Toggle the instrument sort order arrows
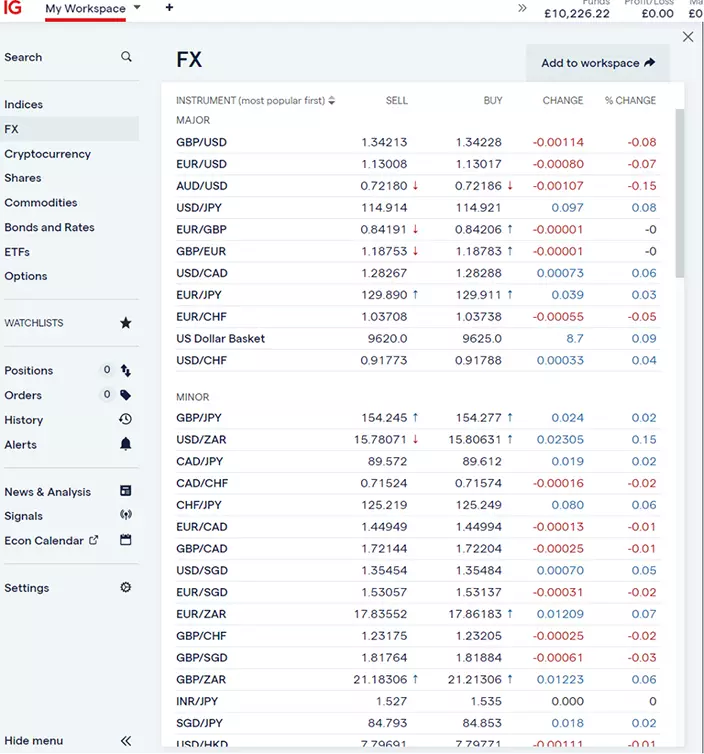The image size is (704, 754). [x=332, y=101]
